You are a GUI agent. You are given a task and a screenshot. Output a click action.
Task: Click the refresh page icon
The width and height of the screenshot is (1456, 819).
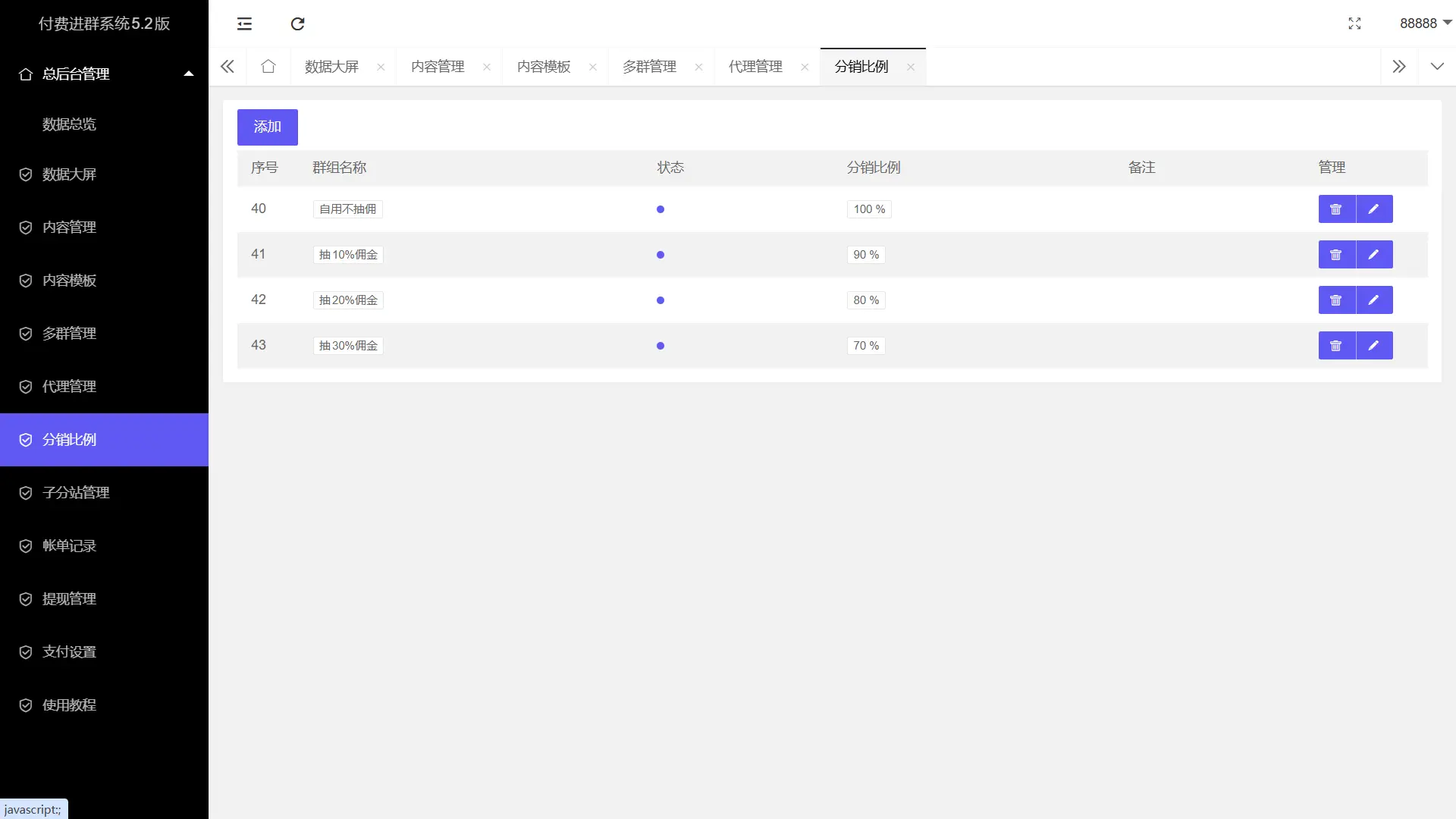click(x=297, y=24)
